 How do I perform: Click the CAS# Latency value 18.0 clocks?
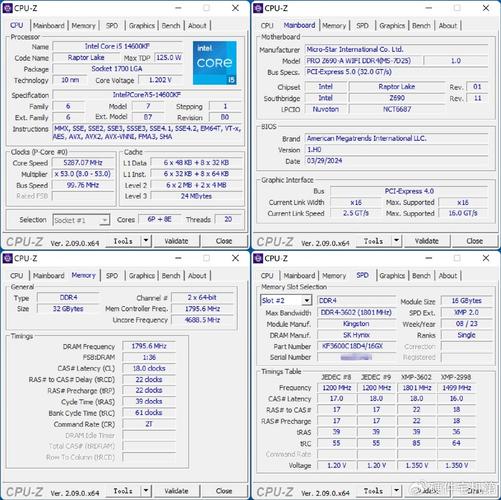tap(149, 368)
